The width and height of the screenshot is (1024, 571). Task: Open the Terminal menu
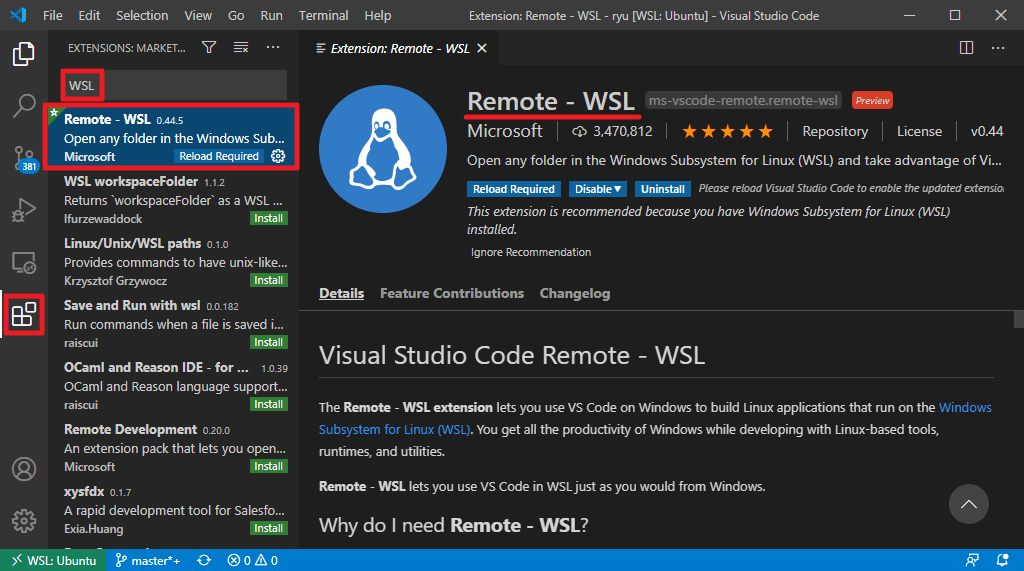pyautogui.click(x=323, y=15)
